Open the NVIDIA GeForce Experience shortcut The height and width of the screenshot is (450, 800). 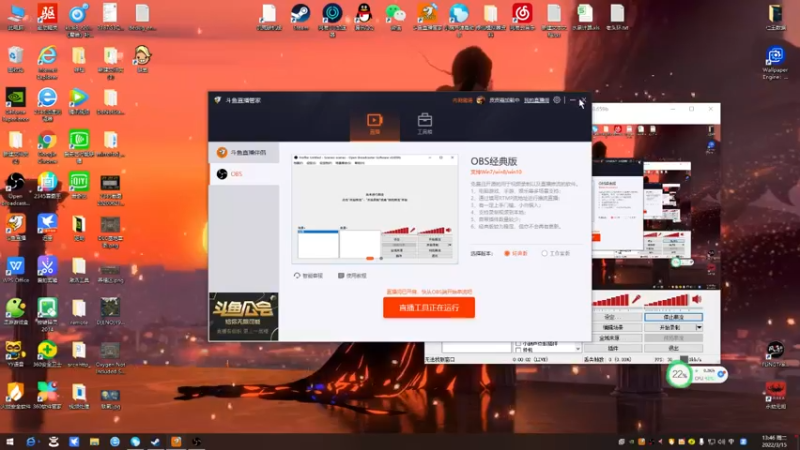[15, 104]
